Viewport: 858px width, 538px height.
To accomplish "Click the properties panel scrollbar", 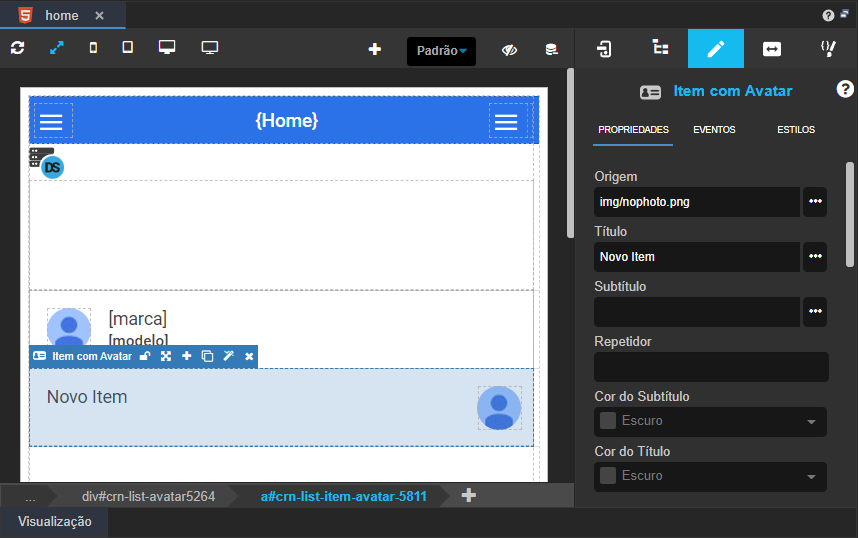I will [x=850, y=215].
